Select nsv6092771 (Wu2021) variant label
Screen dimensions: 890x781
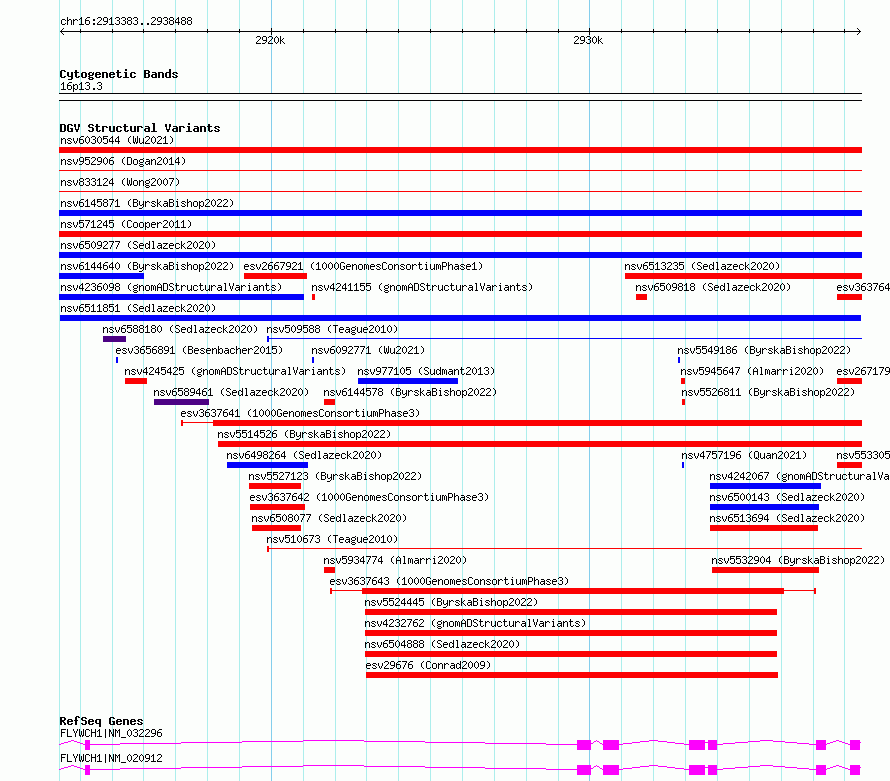coord(368,350)
